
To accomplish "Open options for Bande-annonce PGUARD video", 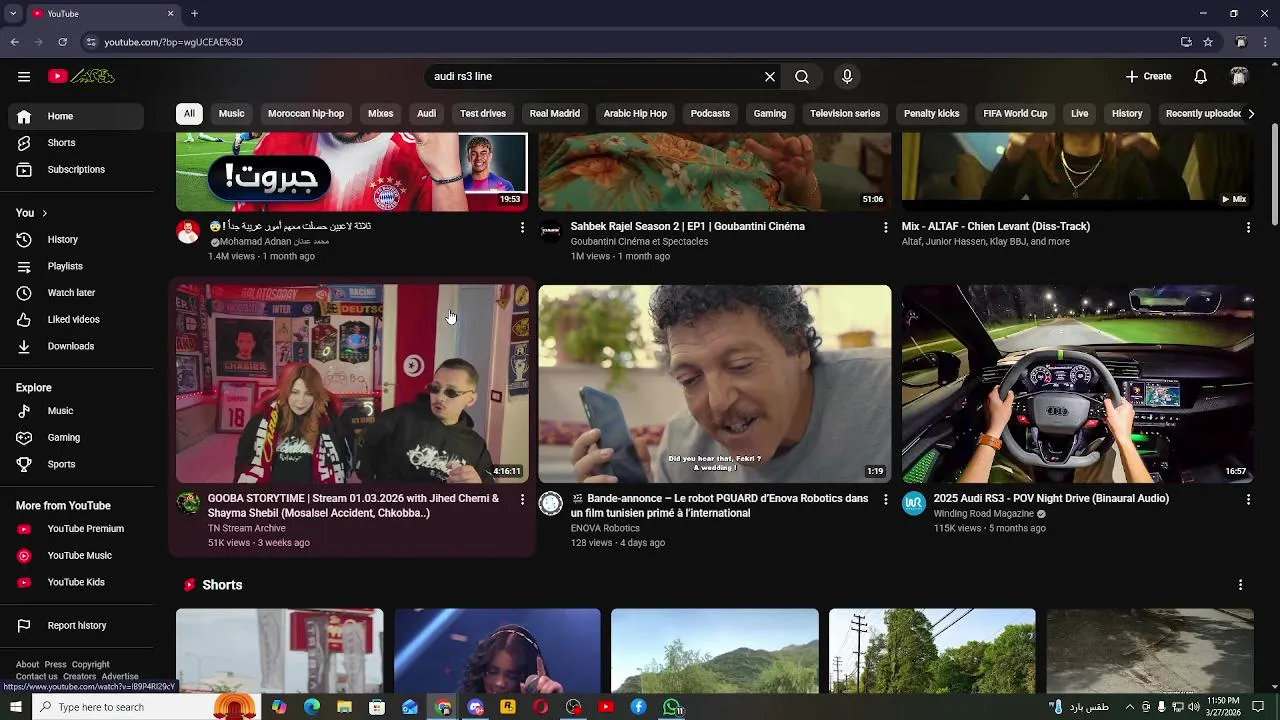I will point(885,499).
